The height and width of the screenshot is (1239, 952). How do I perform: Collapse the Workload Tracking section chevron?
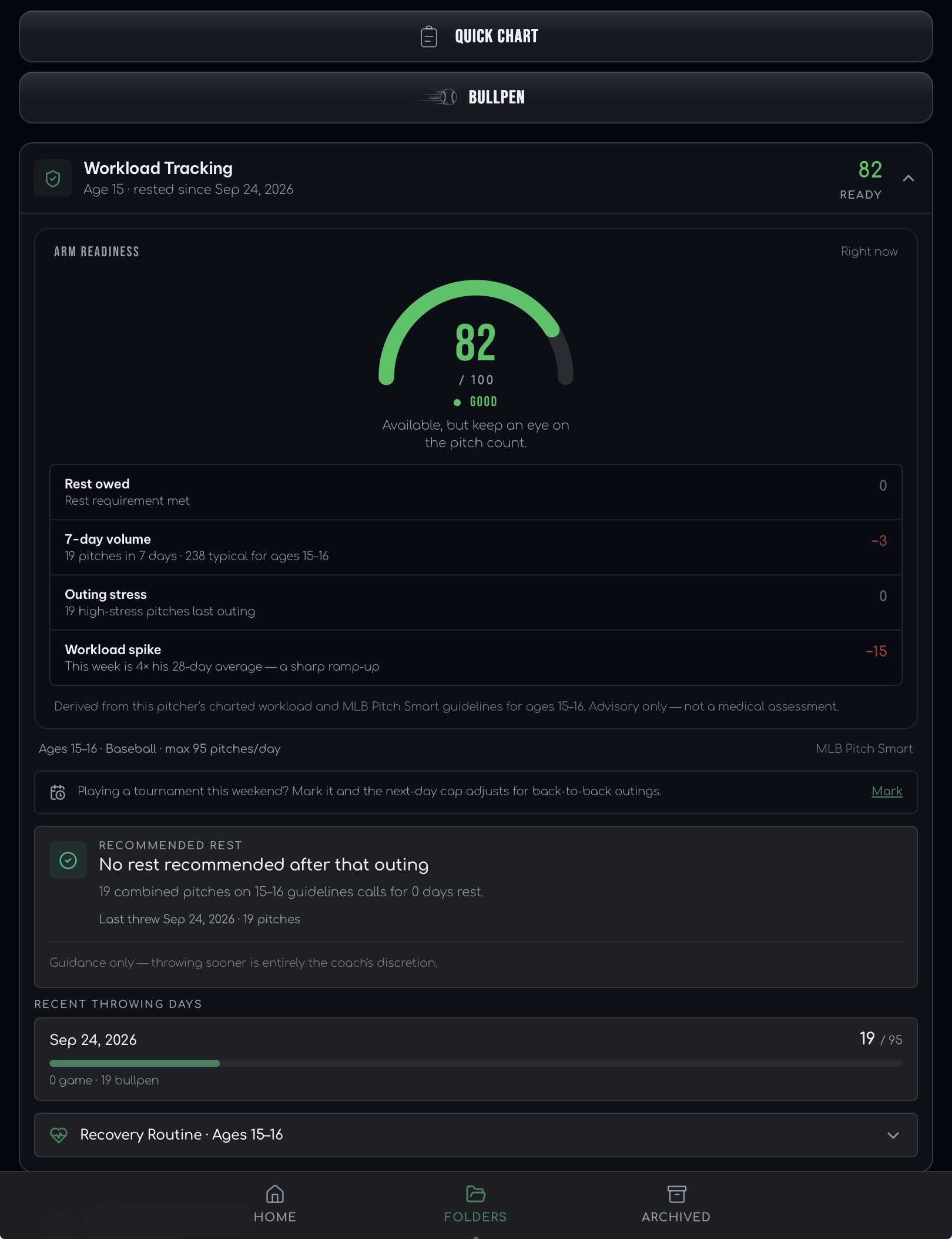pos(908,178)
